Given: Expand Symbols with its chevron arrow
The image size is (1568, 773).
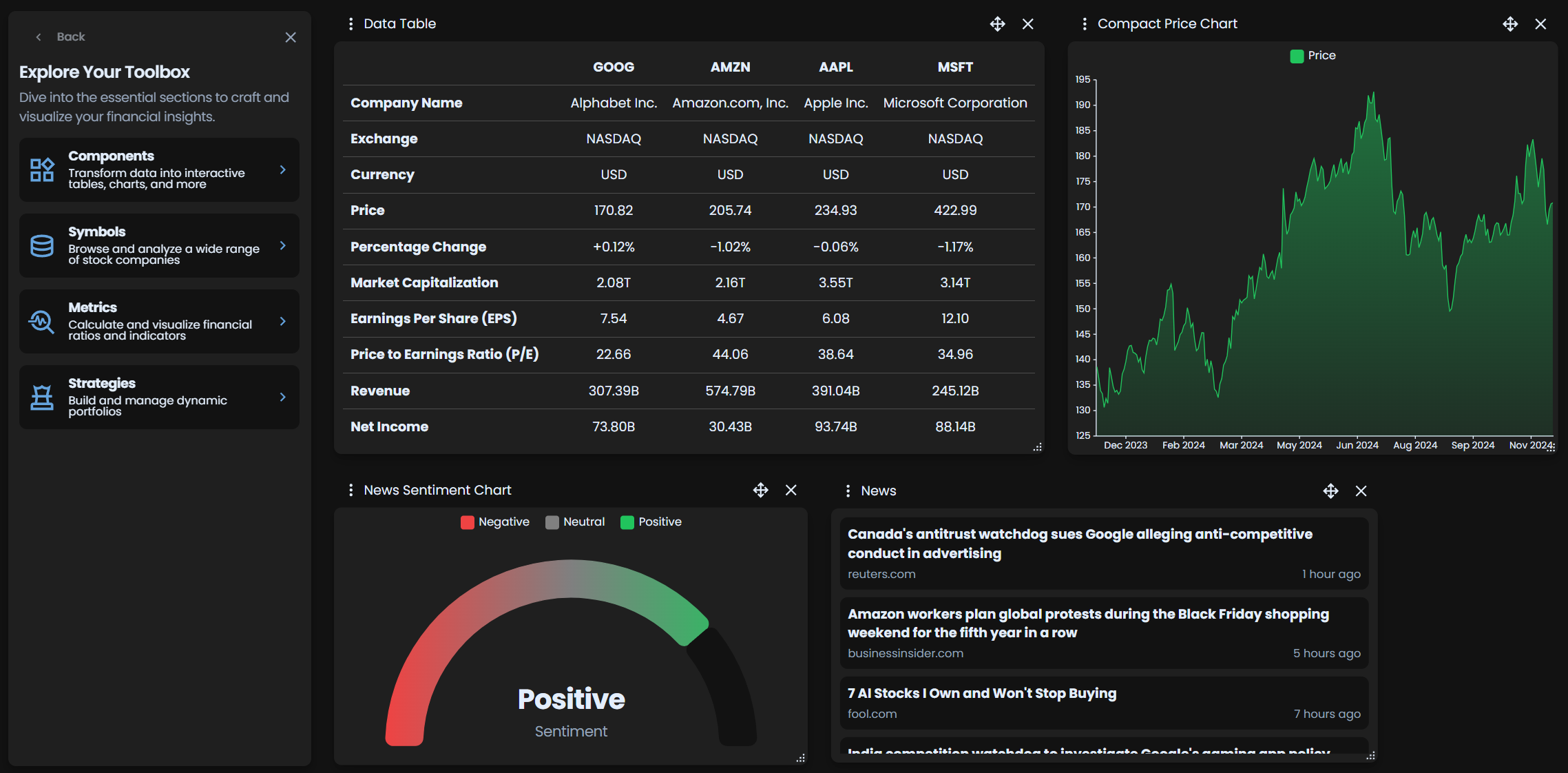Looking at the screenshot, I should [282, 245].
